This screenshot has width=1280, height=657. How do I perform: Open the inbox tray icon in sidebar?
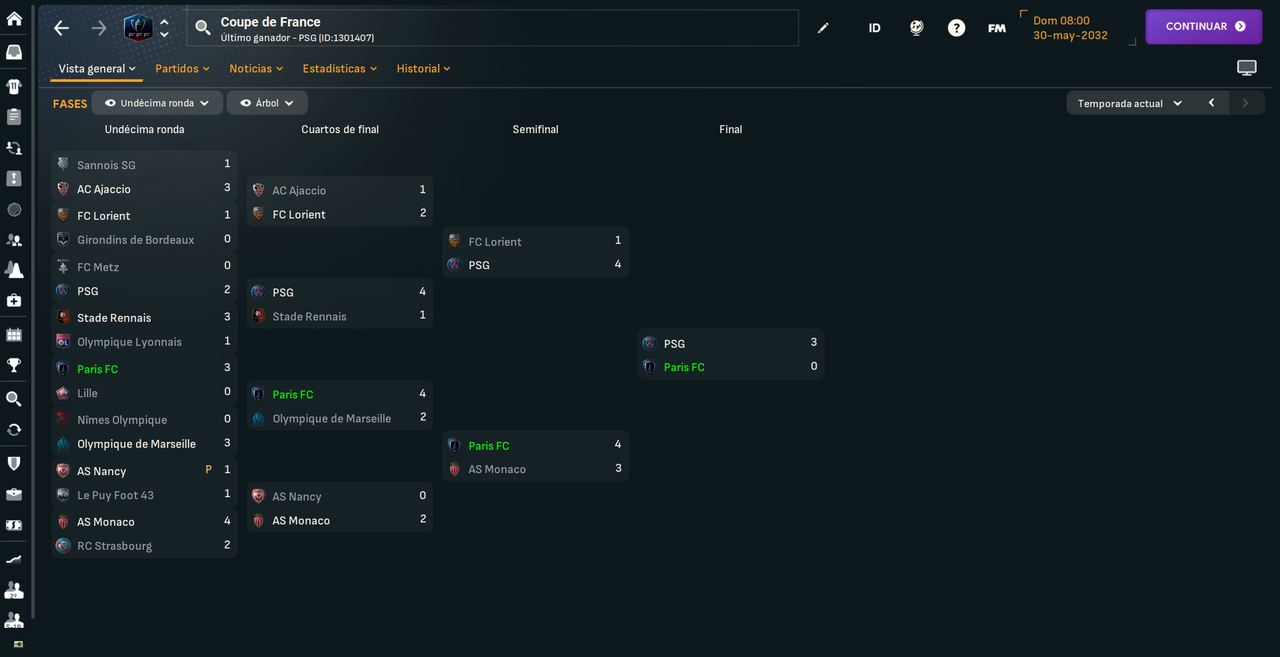(x=14, y=52)
